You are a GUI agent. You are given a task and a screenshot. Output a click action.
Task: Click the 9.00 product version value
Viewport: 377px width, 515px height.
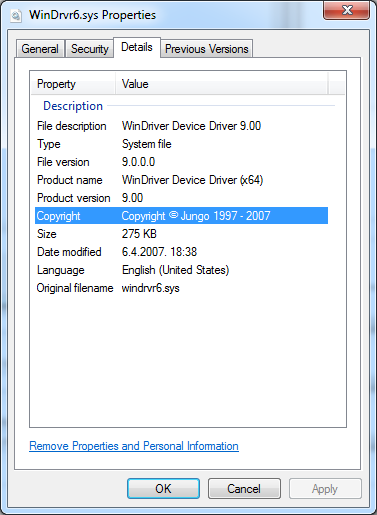pos(132,198)
